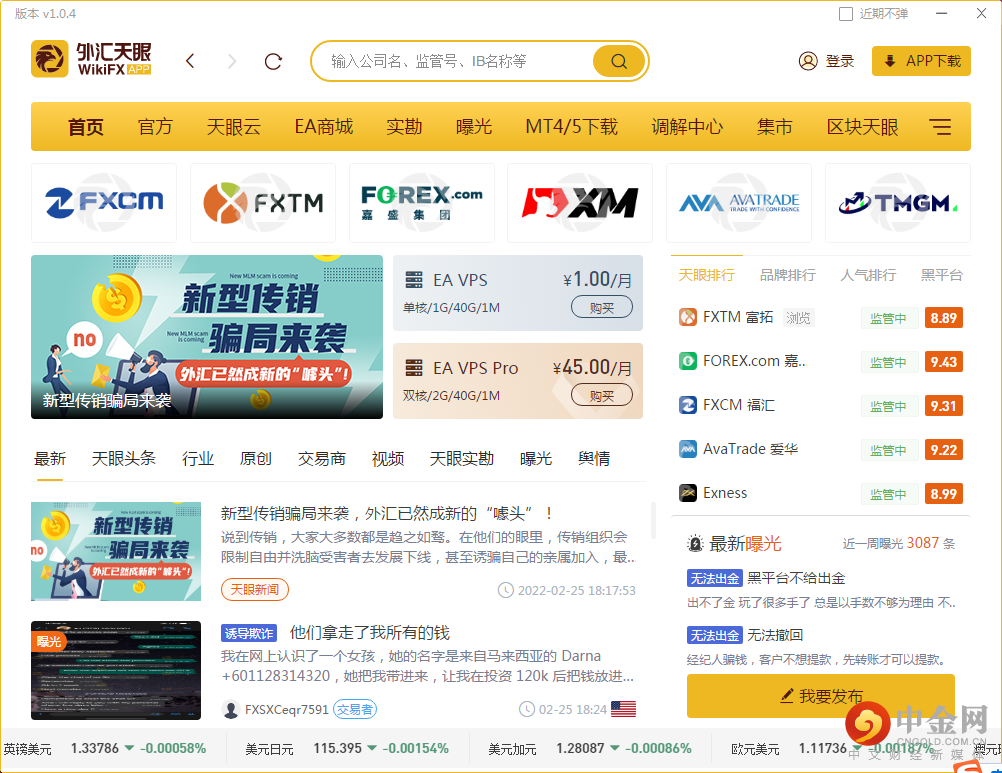Select the 视频 news tab
Viewport: 1002px width, 773px height.
point(388,458)
